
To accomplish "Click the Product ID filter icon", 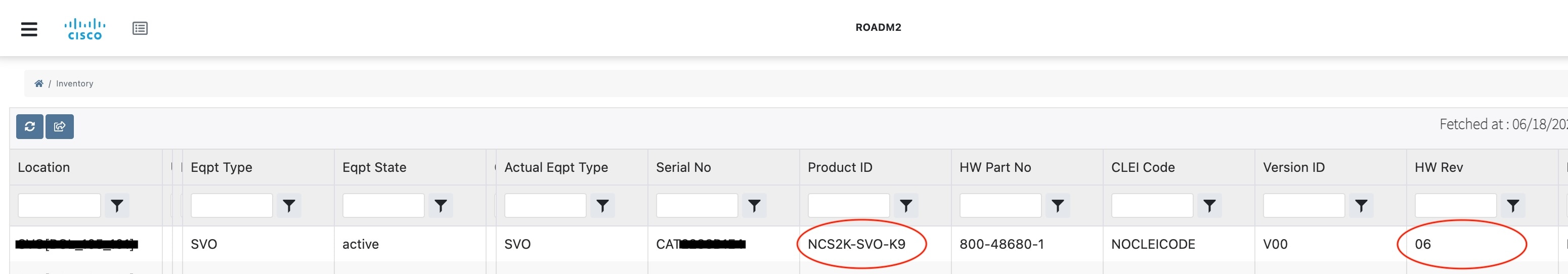I will click(906, 206).
